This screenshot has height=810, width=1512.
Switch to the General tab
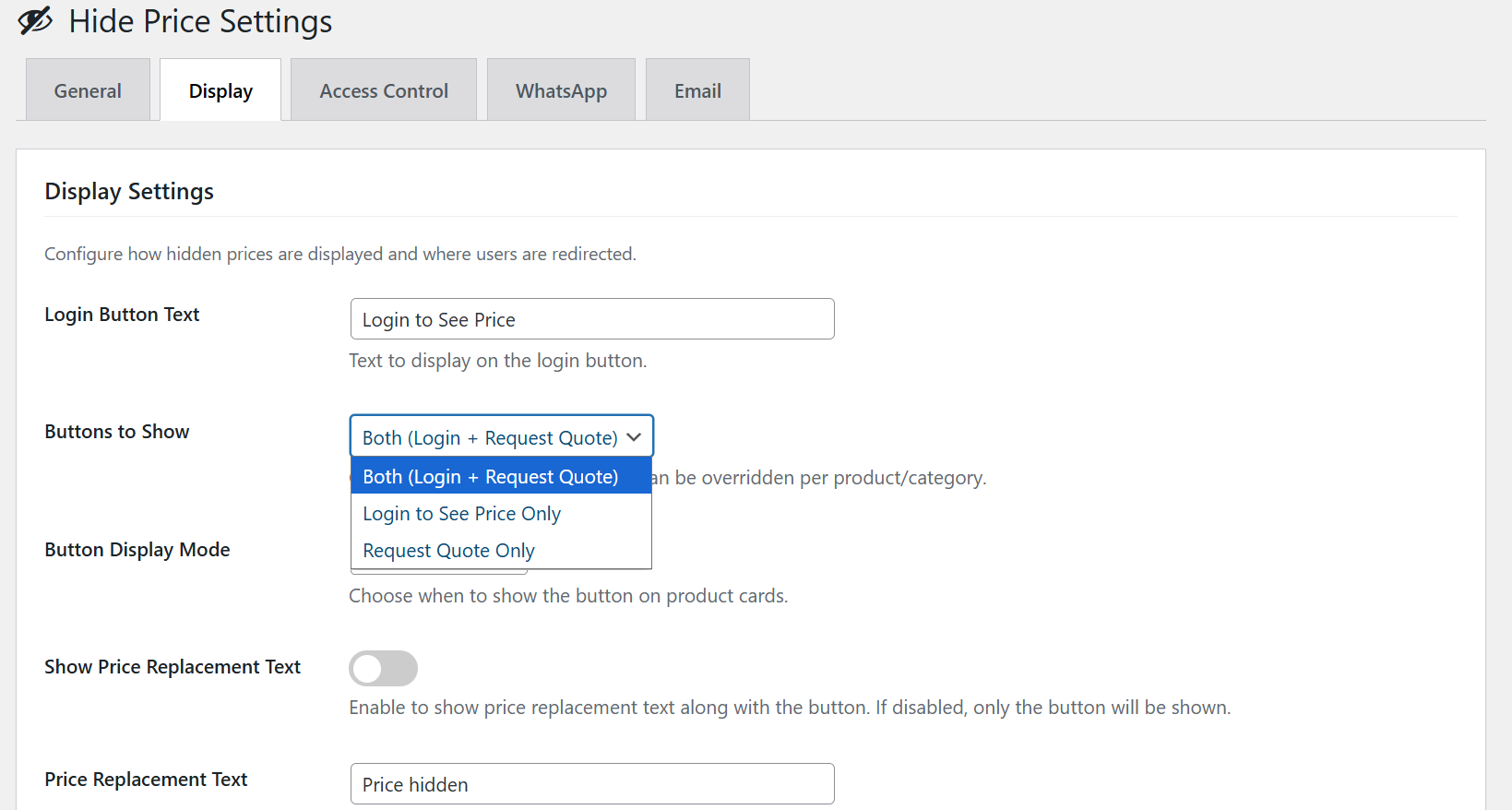88,90
